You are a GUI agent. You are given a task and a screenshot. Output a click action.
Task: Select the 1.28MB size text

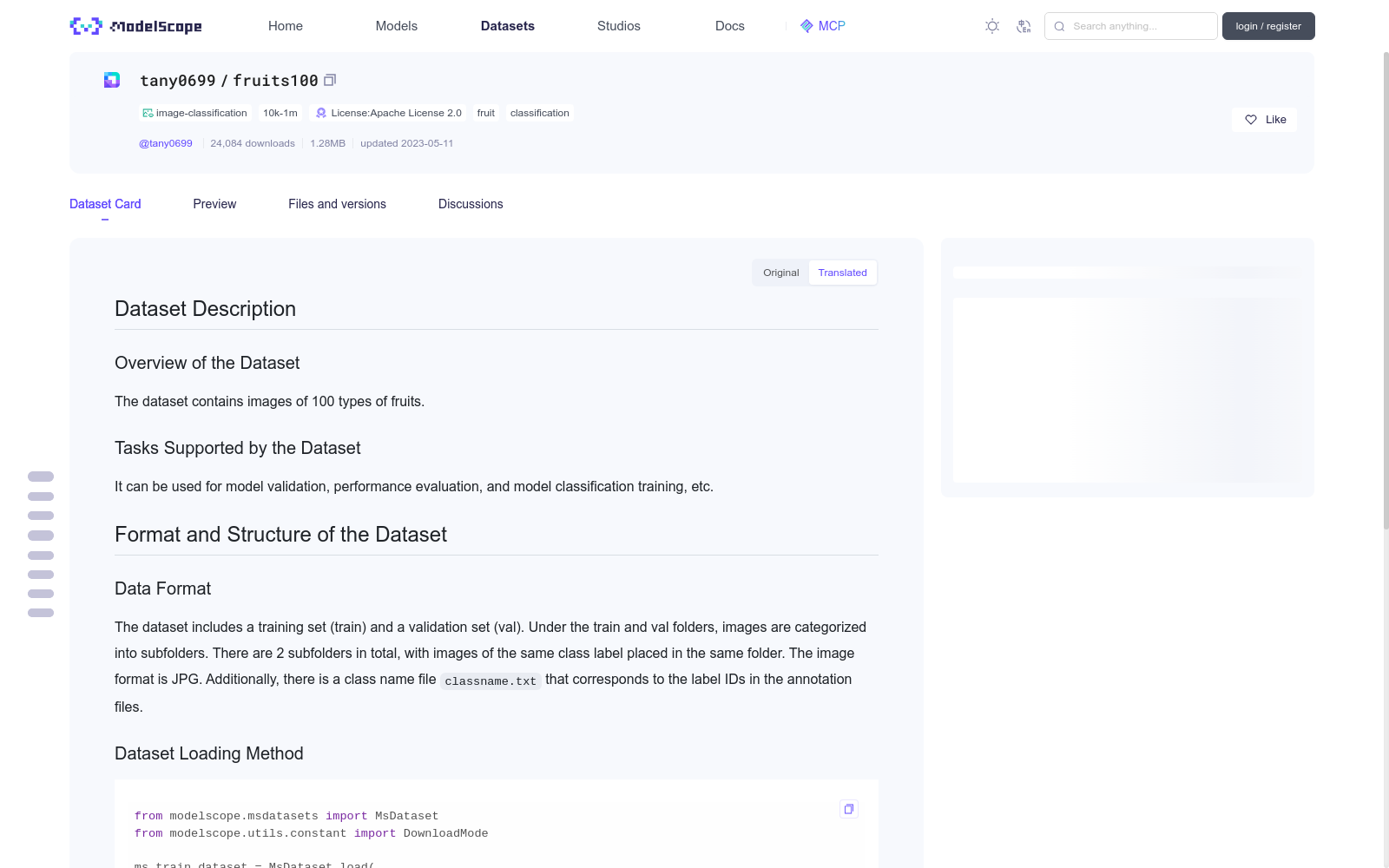click(327, 143)
